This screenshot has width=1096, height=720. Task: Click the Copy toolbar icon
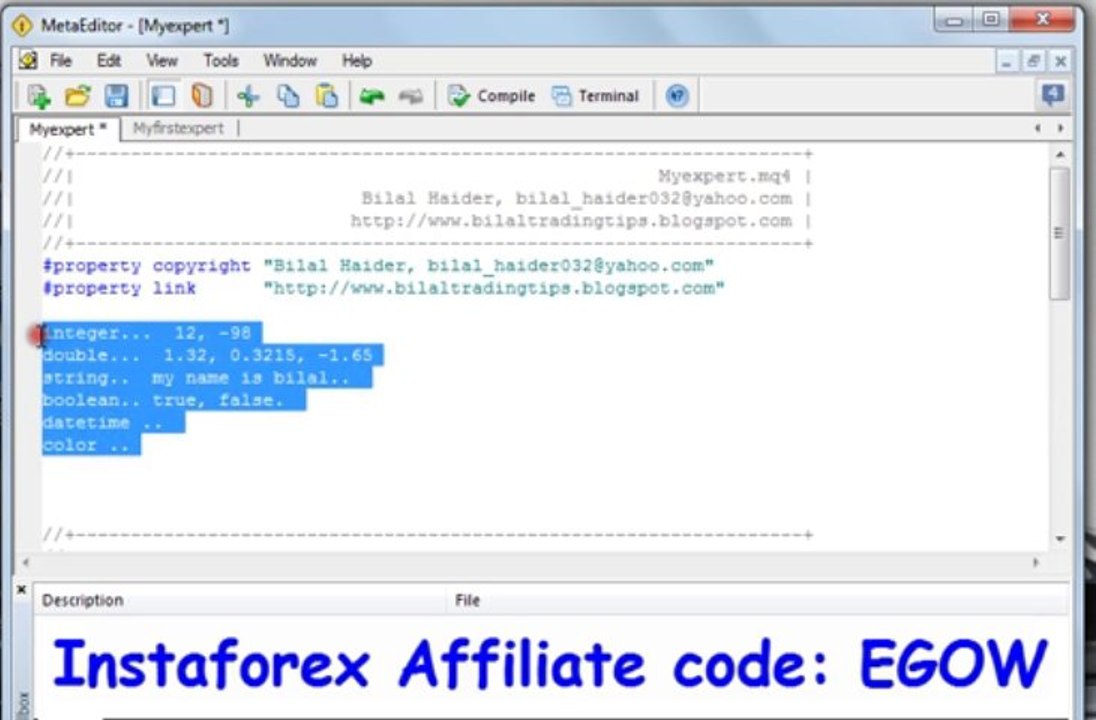[x=287, y=96]
